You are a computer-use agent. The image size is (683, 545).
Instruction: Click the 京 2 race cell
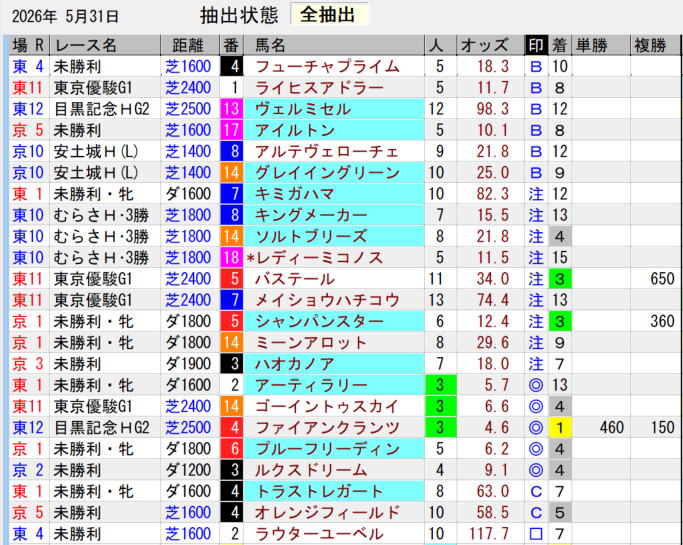[28, 471]
